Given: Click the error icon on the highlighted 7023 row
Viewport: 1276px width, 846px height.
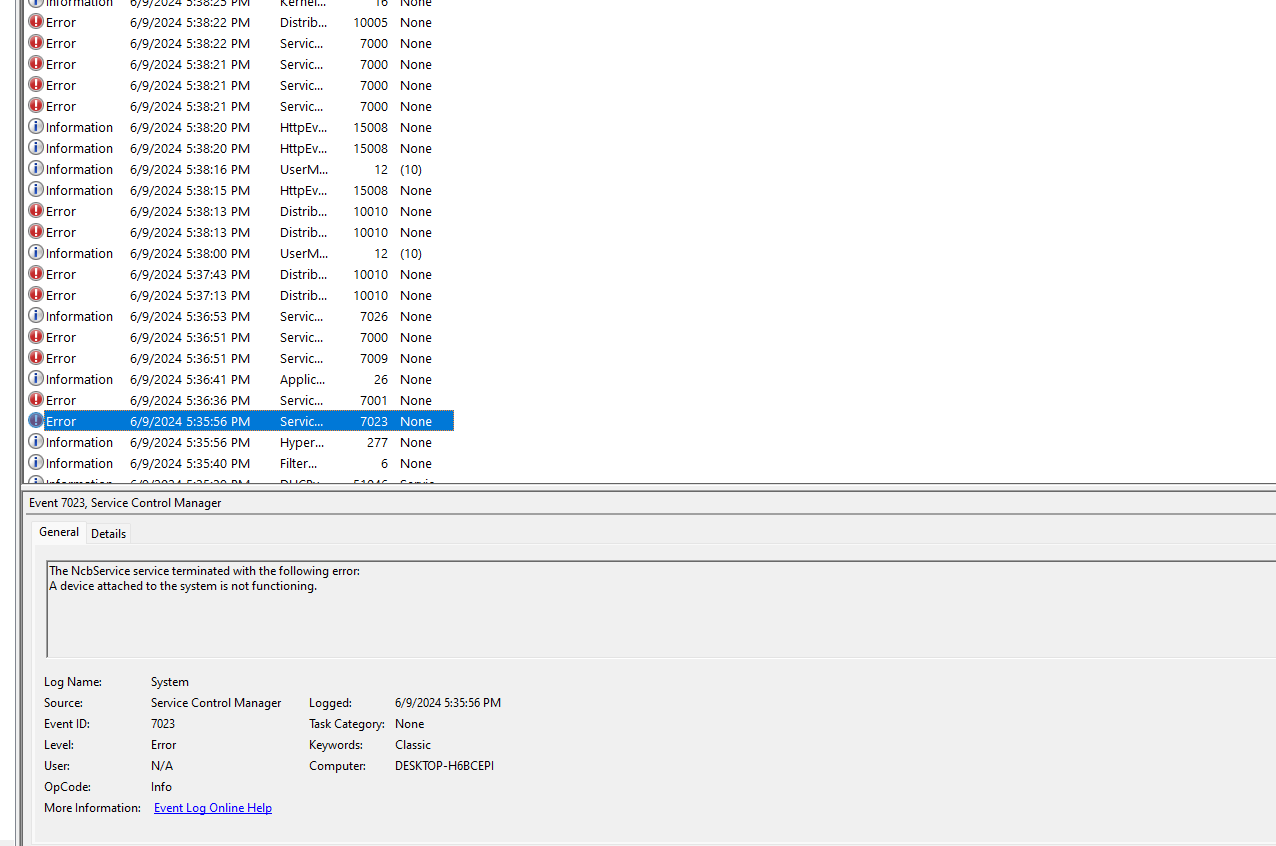Looking at the screenshot, I should tap(36, 421).
